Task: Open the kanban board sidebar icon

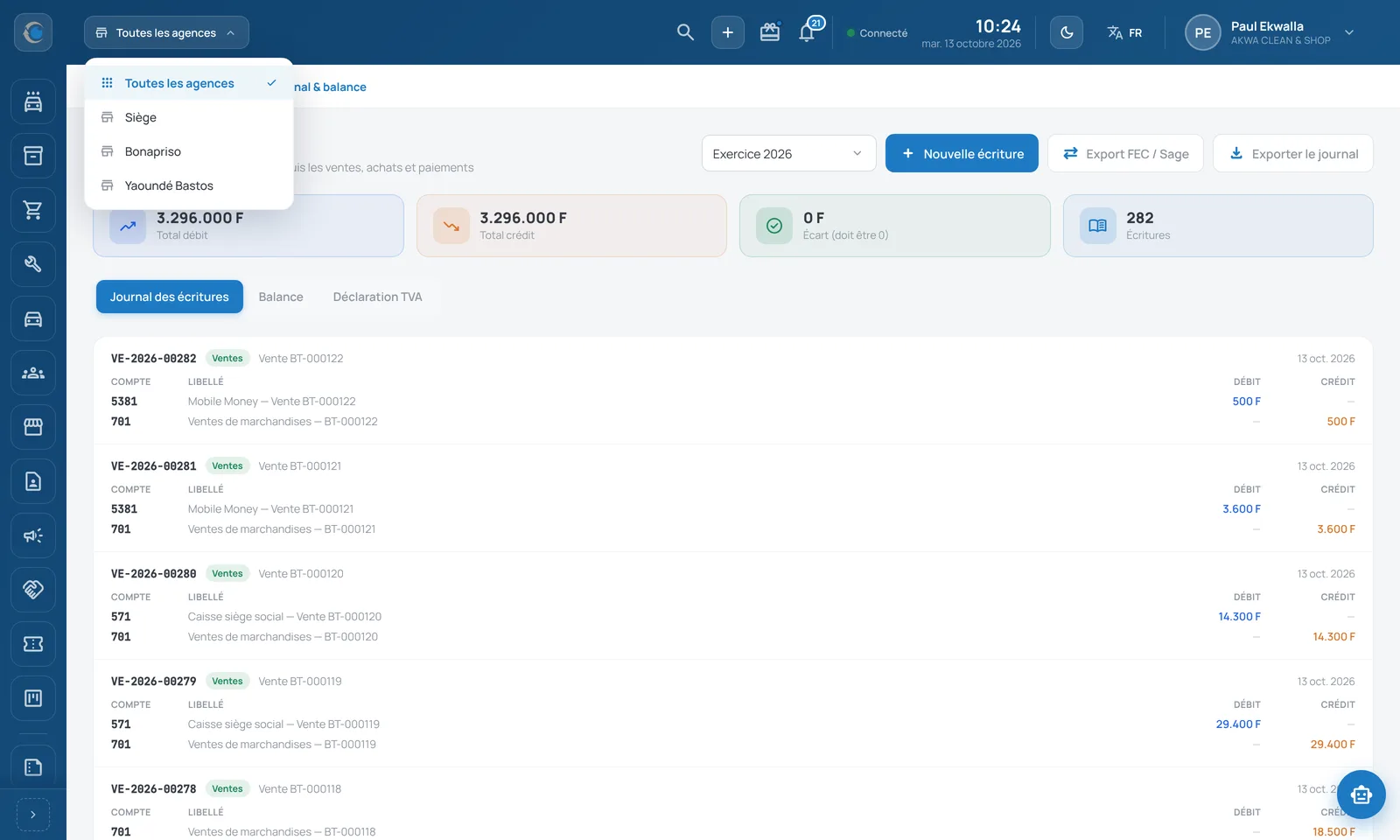Action: pos(33,698)
